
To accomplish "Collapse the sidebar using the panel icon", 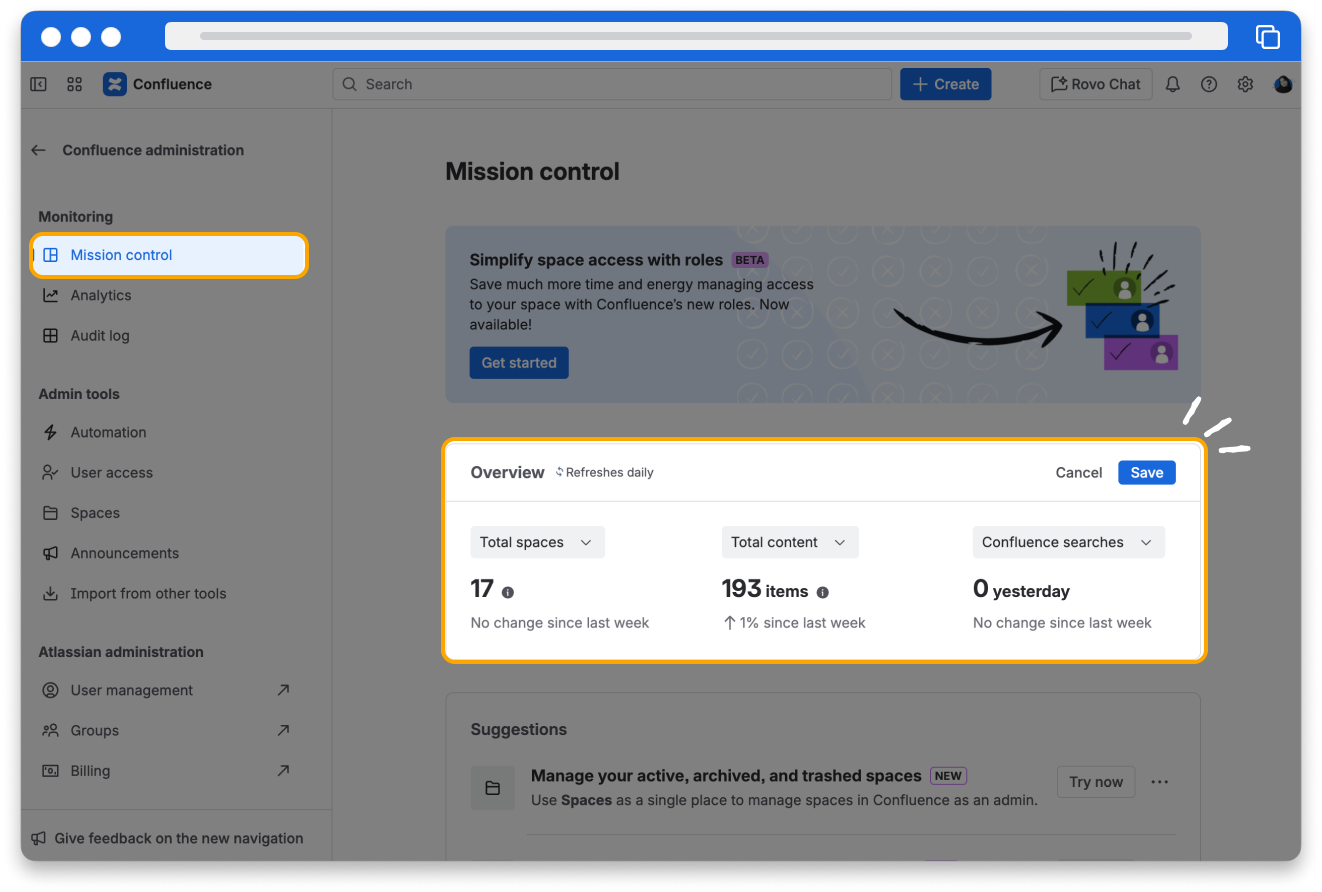I will [x=38, y=84].
